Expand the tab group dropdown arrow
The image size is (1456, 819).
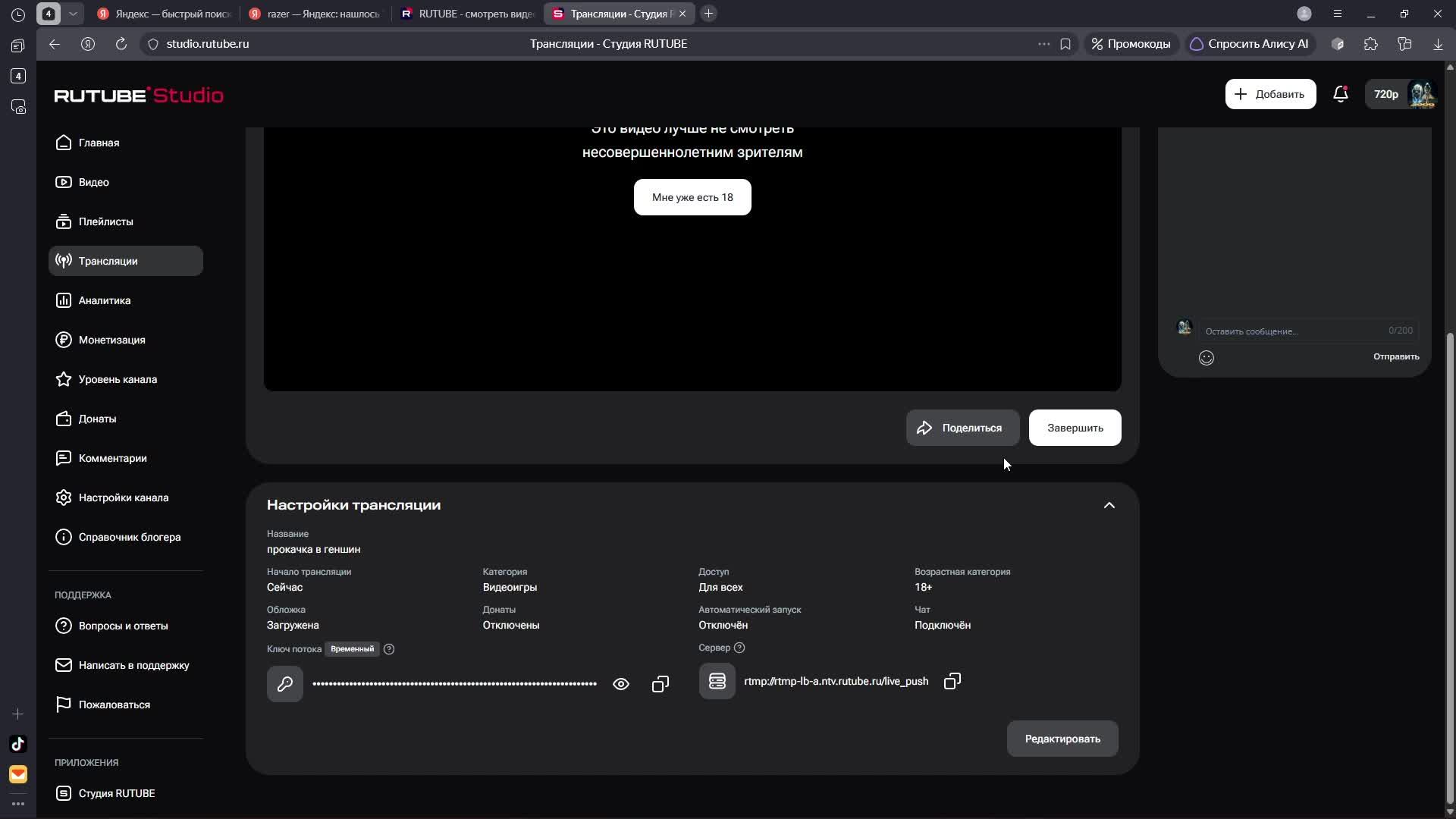tap(73, 14)
